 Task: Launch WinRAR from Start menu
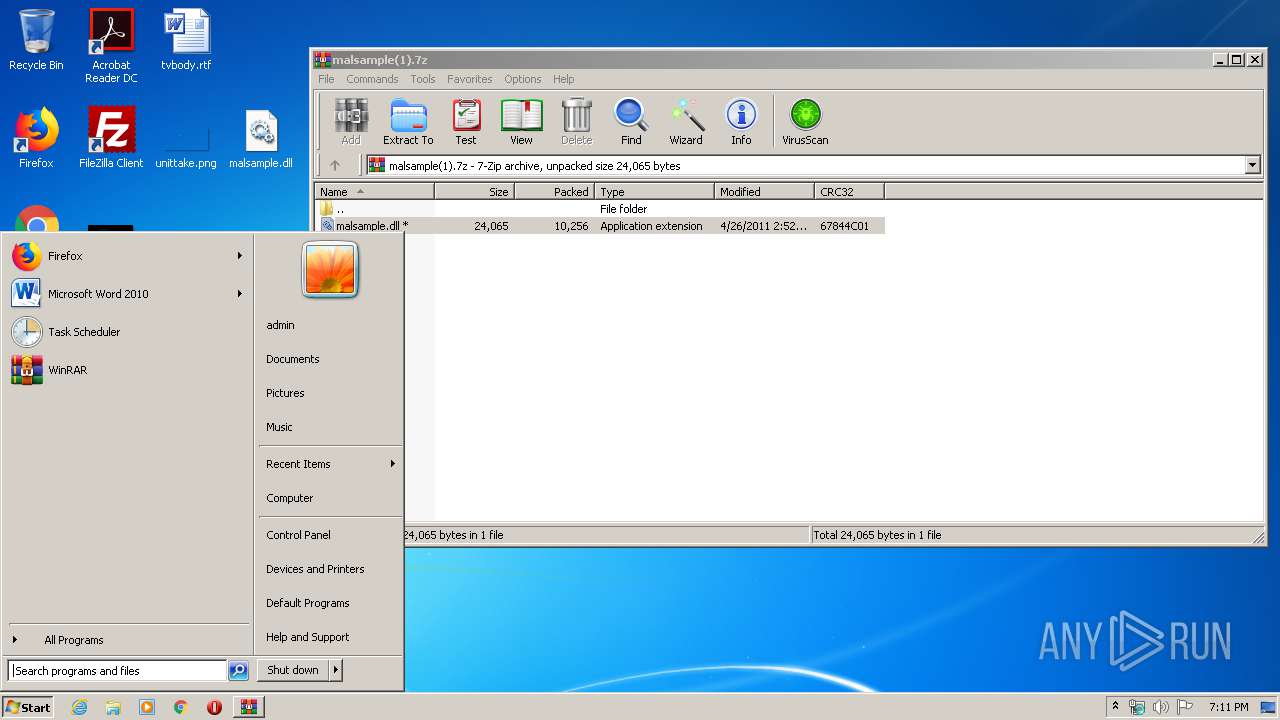[127, 370]
